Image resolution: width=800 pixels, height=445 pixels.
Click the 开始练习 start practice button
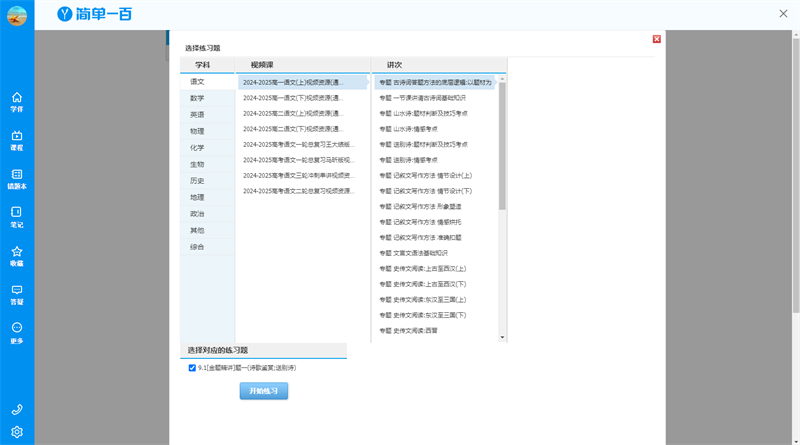(263, 391)
